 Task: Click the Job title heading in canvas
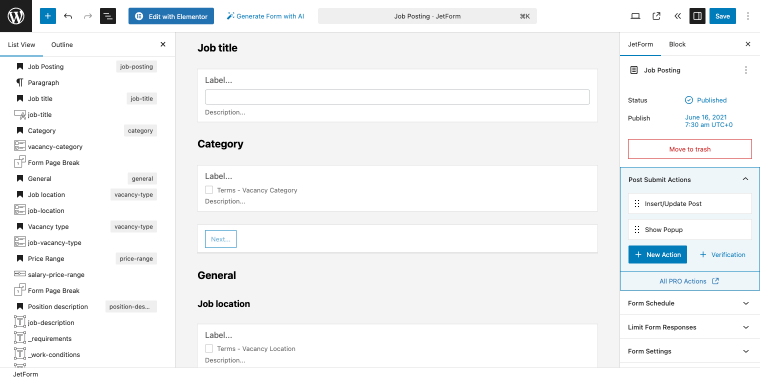point(217,48)
